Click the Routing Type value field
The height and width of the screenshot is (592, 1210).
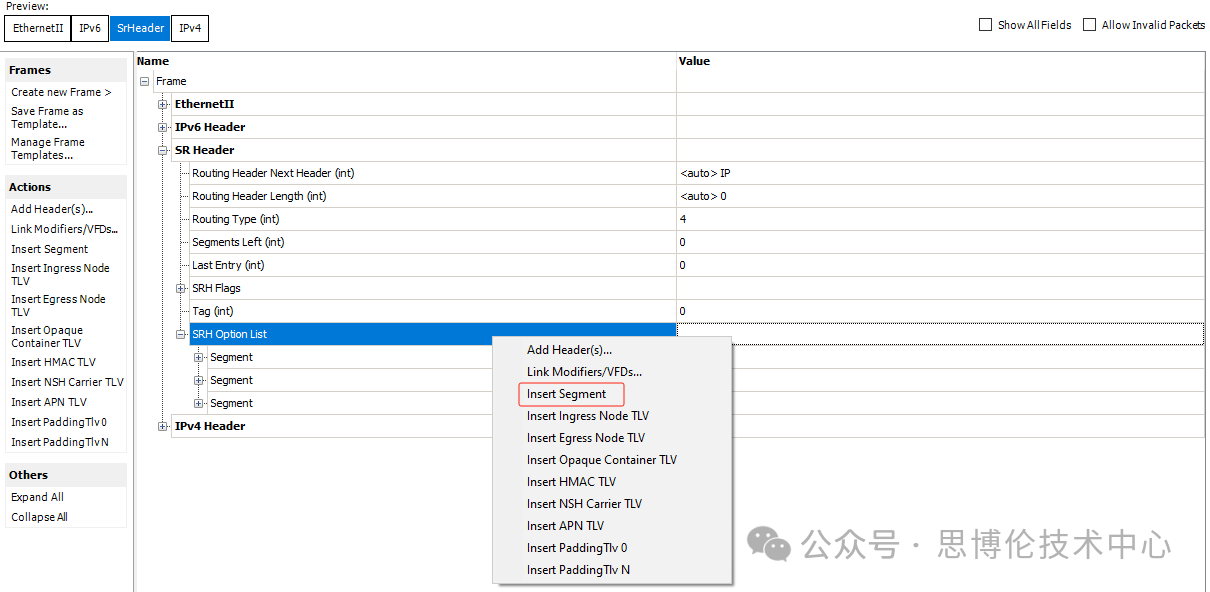pos(940,219)
